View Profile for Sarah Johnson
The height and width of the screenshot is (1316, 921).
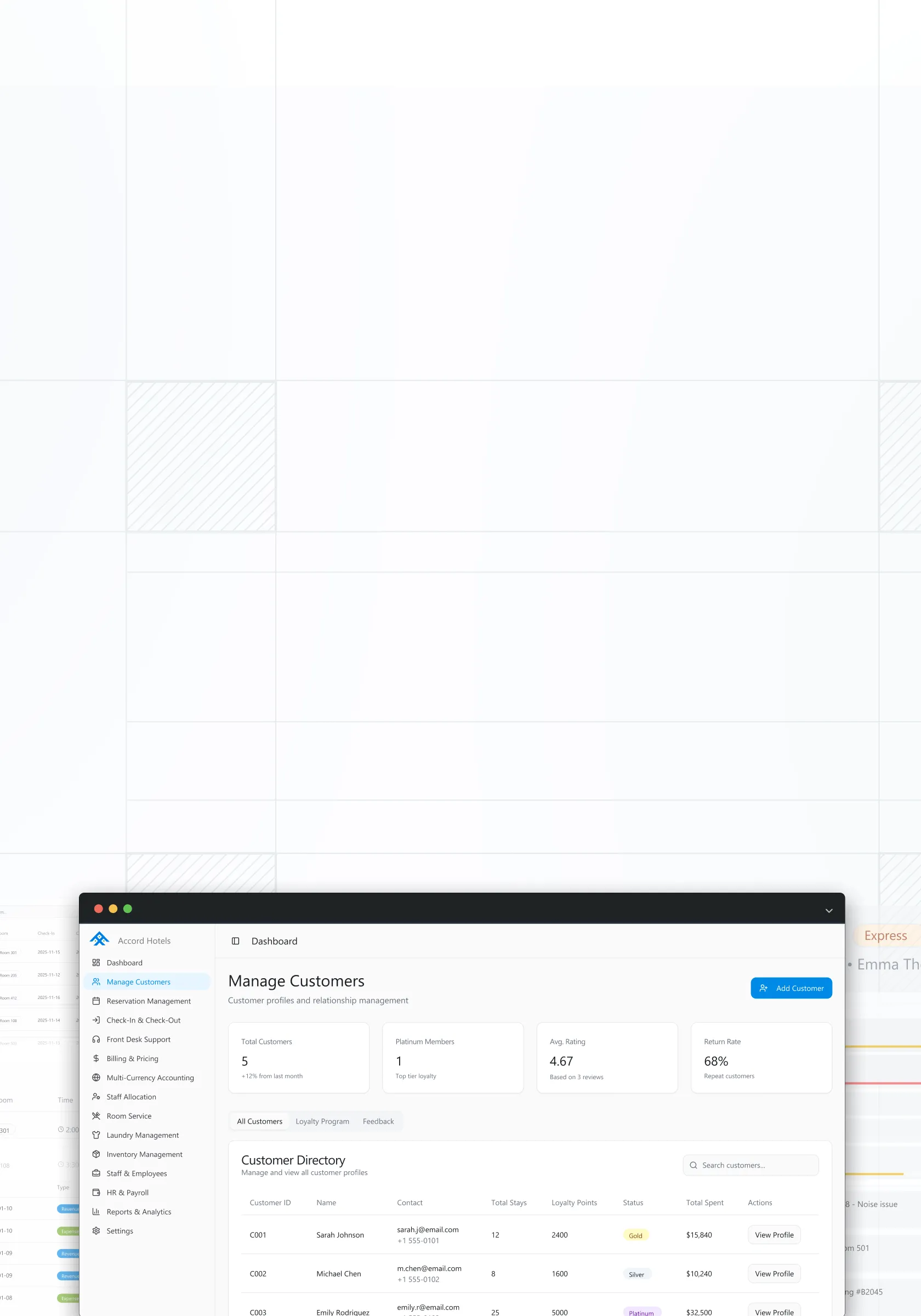(x=774, y=1234)
